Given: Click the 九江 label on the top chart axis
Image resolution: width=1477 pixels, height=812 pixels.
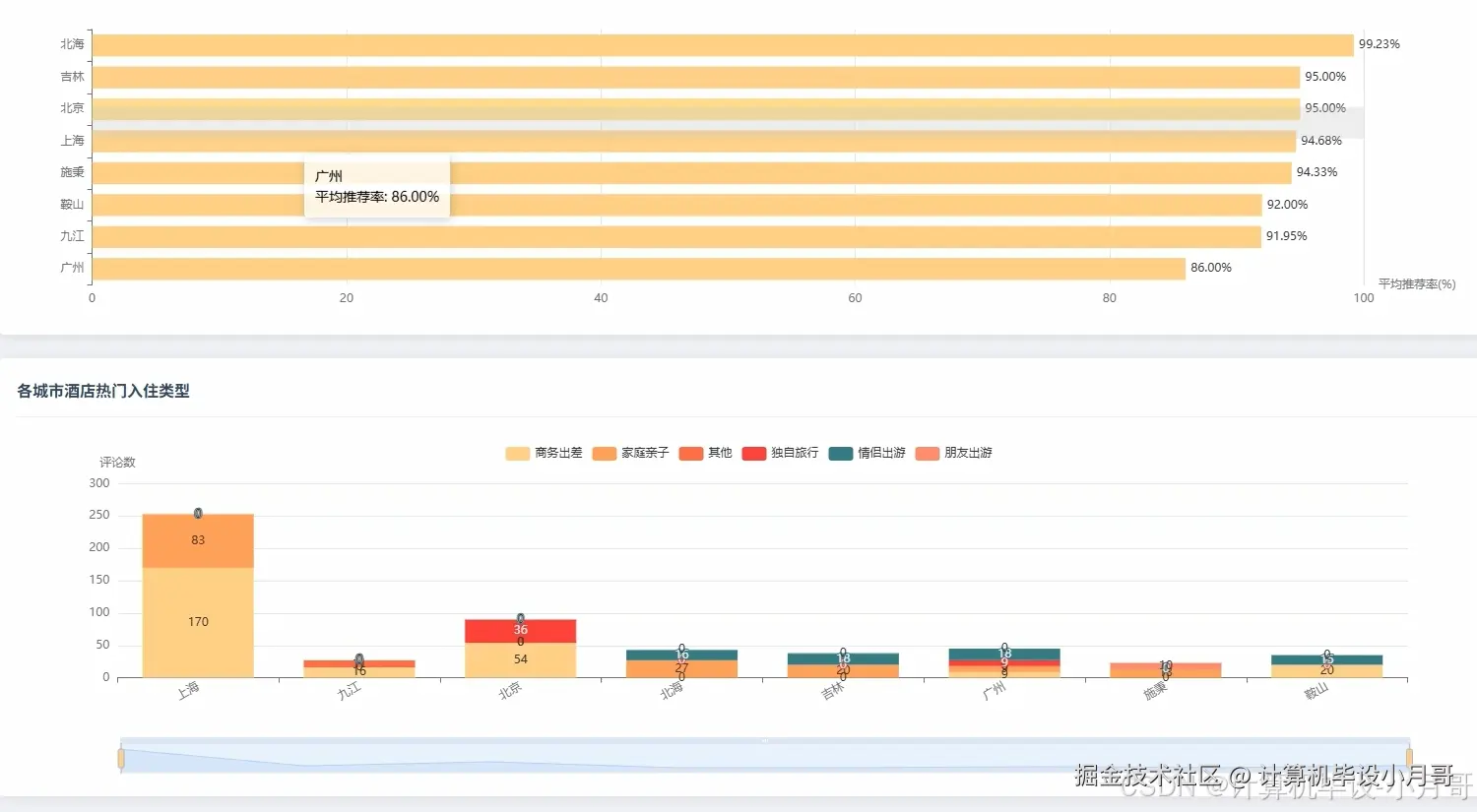Looking at the screenshot, I should tap(72, 236).
